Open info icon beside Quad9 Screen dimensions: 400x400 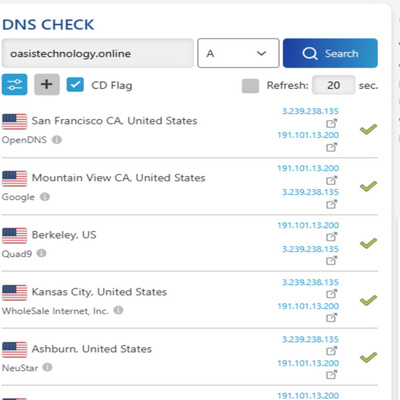pyautogui.click(x=41, y=253)
